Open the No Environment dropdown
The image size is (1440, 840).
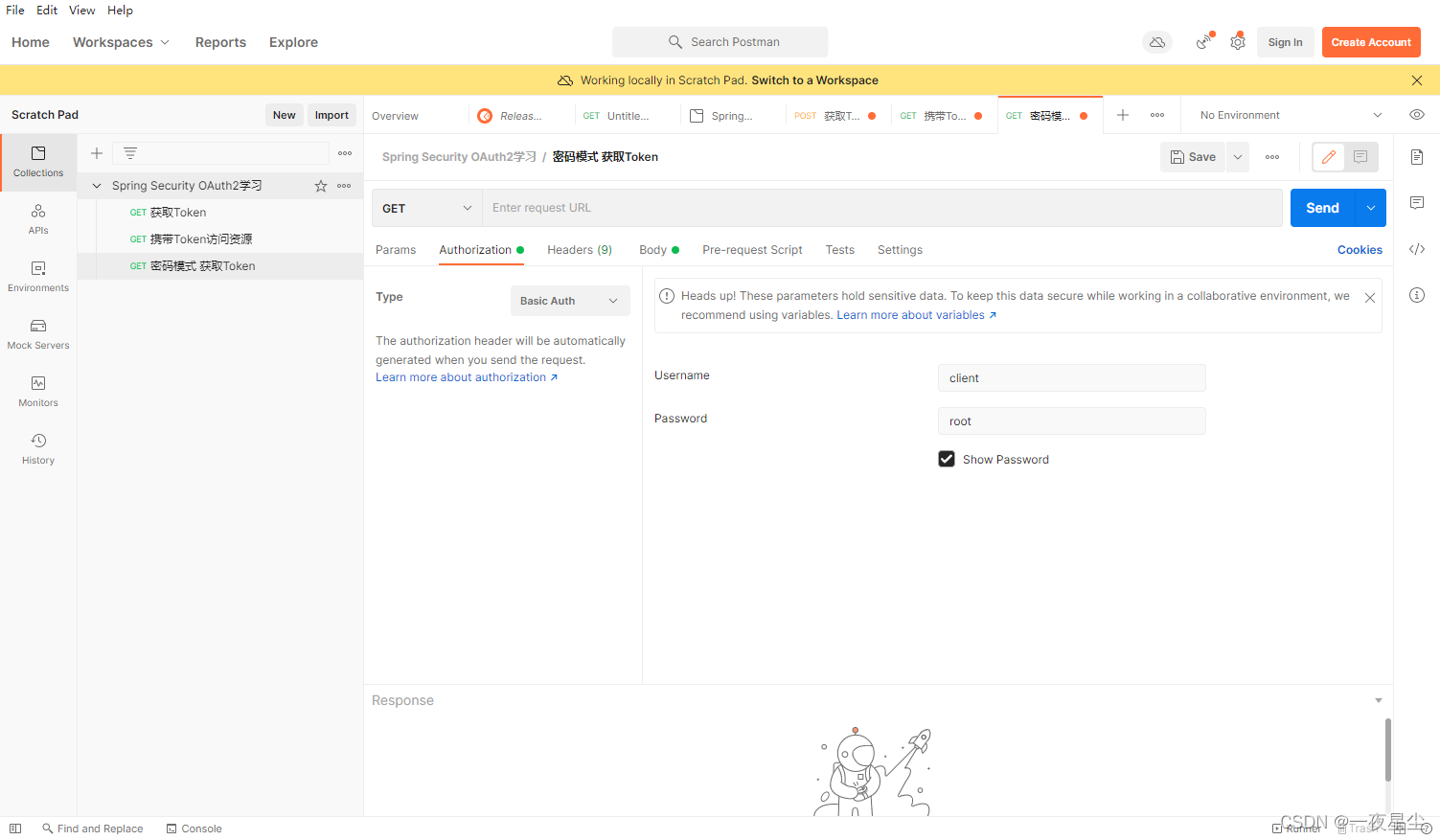[1290, 115]
